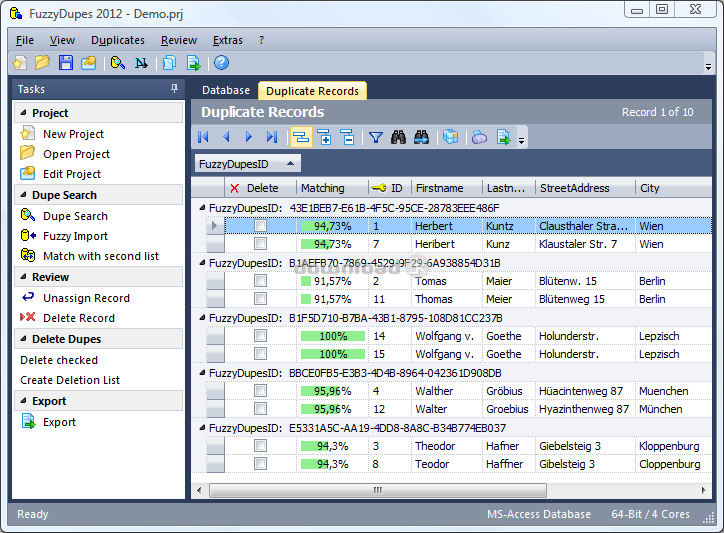
Task: Toggle the highlighted group view icon
Action: coord(301,137)
